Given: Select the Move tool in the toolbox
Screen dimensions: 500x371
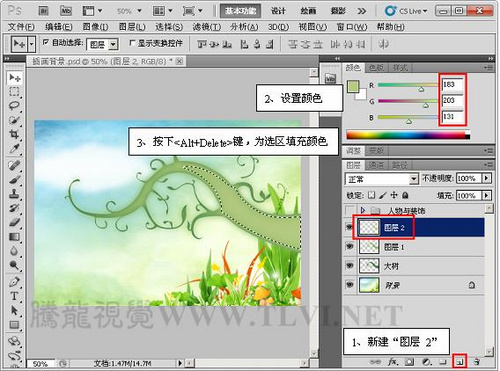Looking at the screenshot, I should [x=15, y=78].
